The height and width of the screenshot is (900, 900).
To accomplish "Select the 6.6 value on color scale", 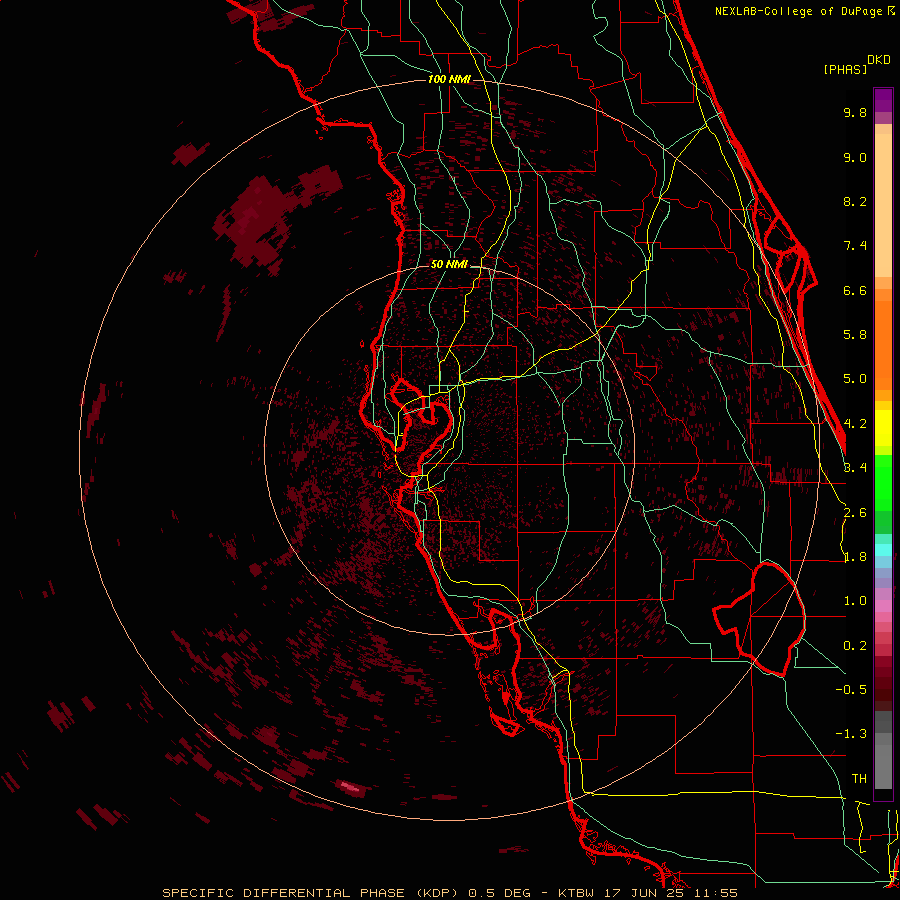I will (x=855, y=290).
